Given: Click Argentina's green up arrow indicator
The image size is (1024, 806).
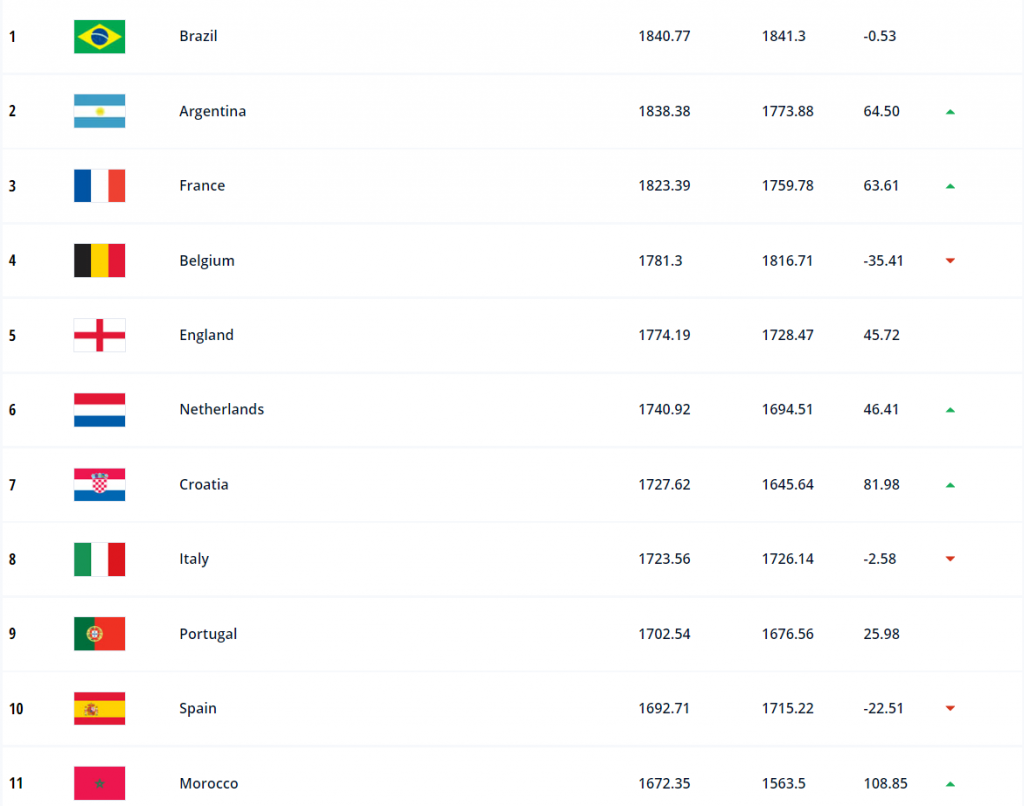Looking at the screenshot, I should click(950, 112).
